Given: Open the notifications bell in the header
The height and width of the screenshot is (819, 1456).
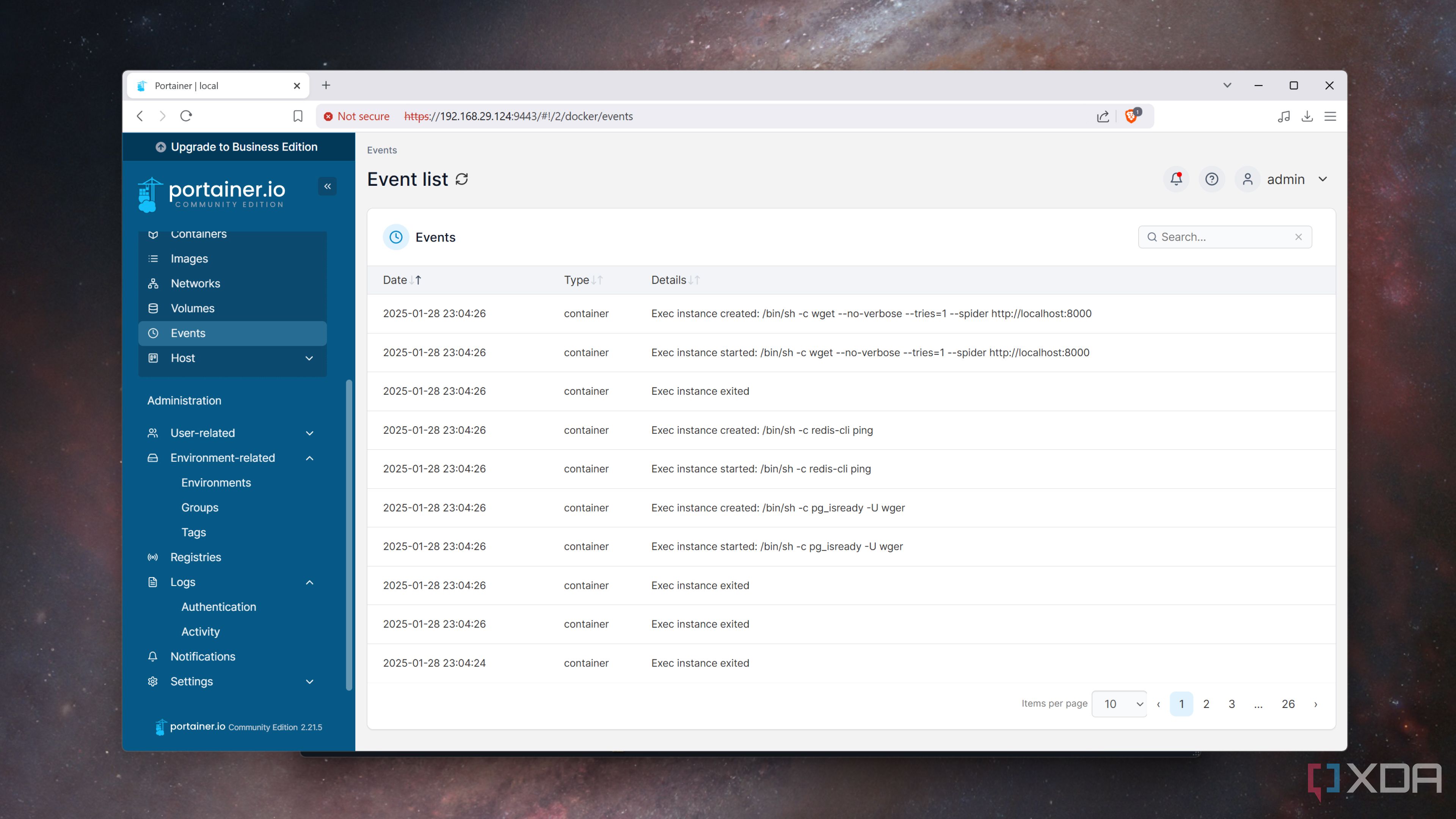Looking at the screenshot, I should [x=1176, y=179].
